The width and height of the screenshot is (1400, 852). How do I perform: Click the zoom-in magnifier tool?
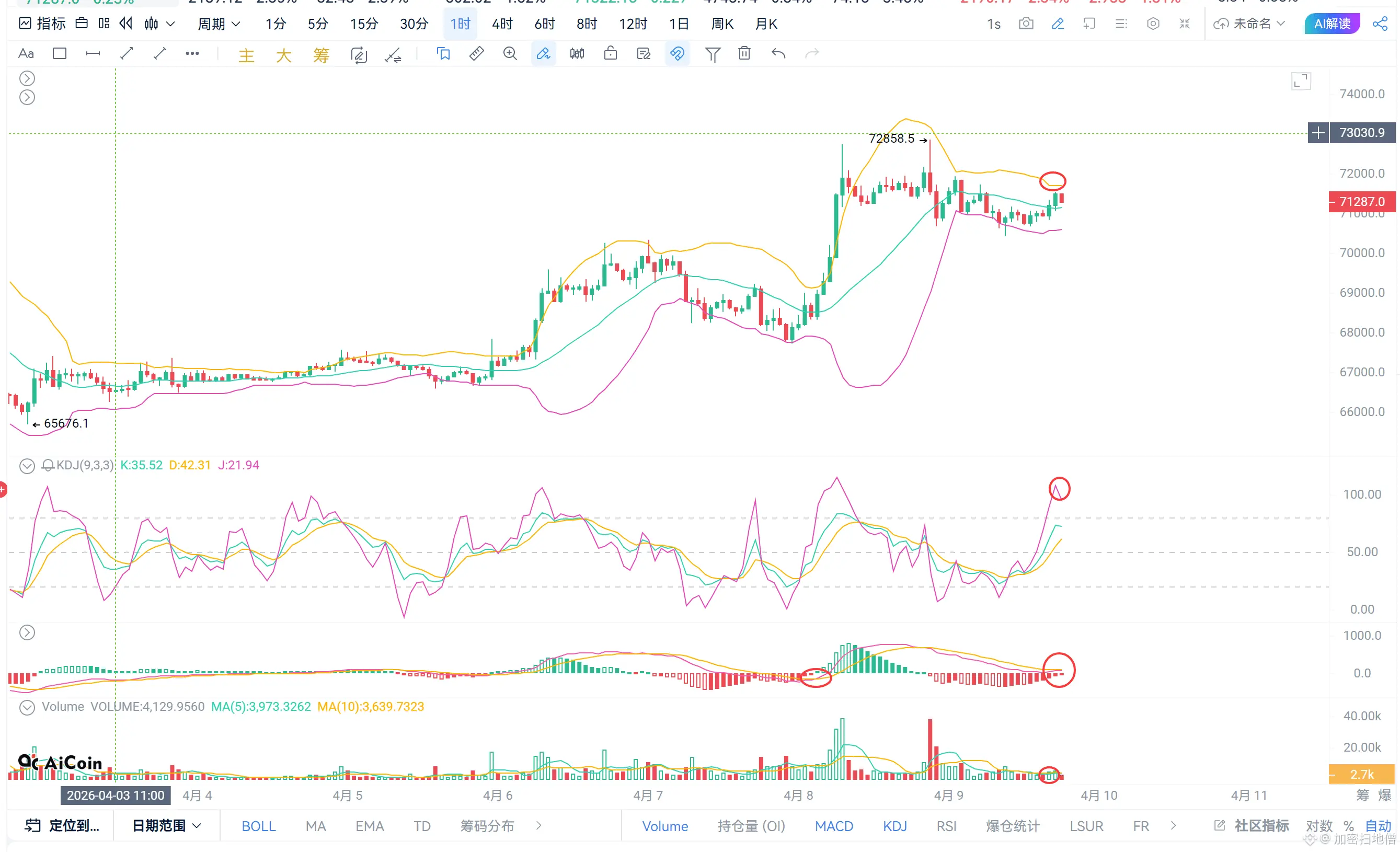[x=510, y=53]
